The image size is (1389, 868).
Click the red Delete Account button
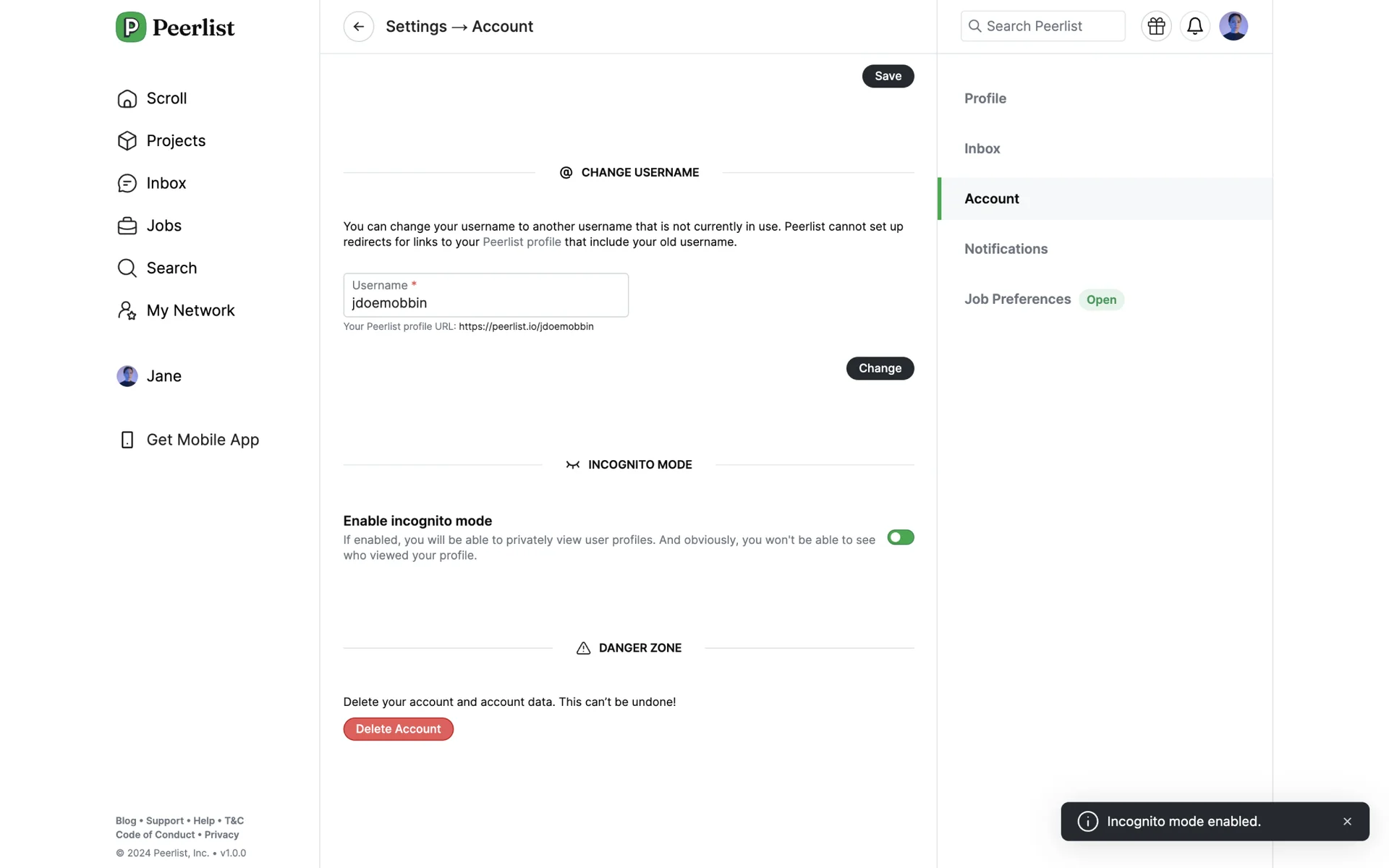[x=398, y=729]
